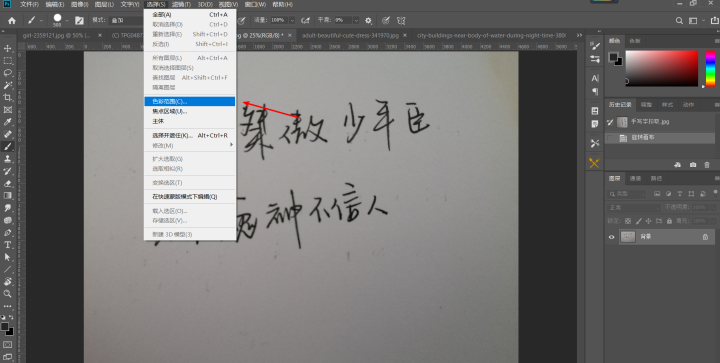
Task: Toggle airbrush build-up button in options bar
Action: coord(305,20)
